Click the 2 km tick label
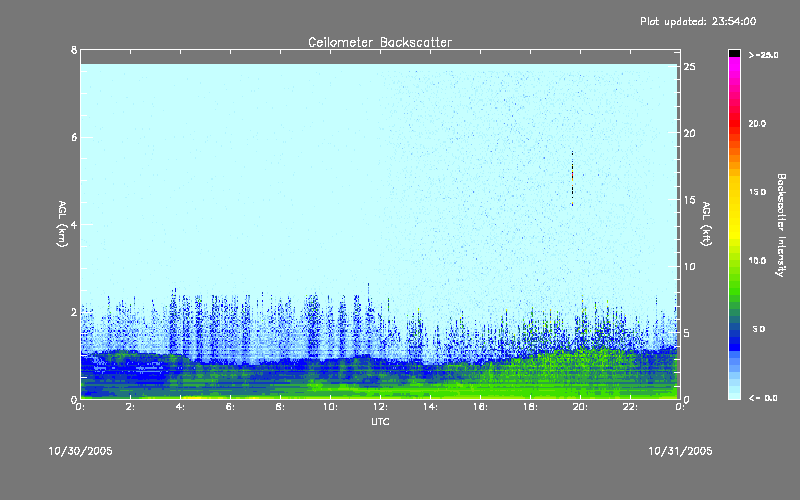The width and height of the screenshot is (800, 500). pyautogui.click(x=74, y=312)
